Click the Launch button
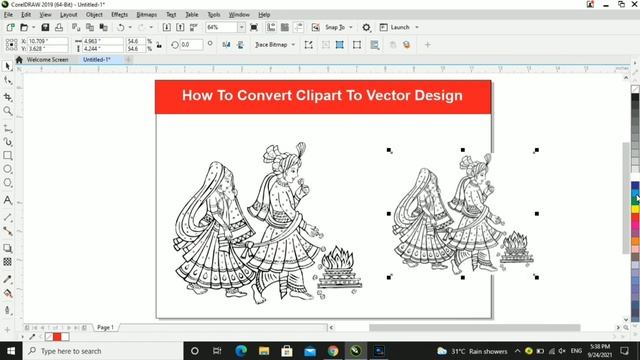Viewport: 640px width, 360px height. pyautogui.click(x=395, y=27)
